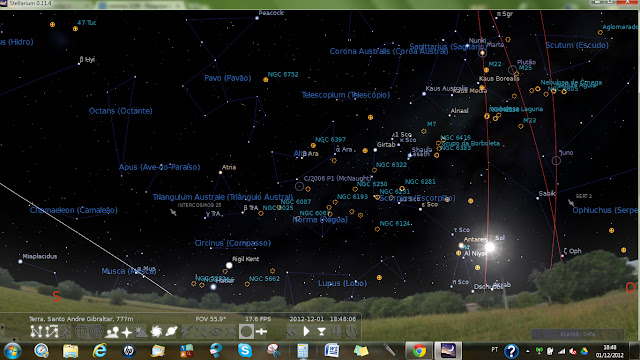Viewport: 640px width, 360px height.
Task: Open Internet Explorer from taskbar
Action: [100, 351]
